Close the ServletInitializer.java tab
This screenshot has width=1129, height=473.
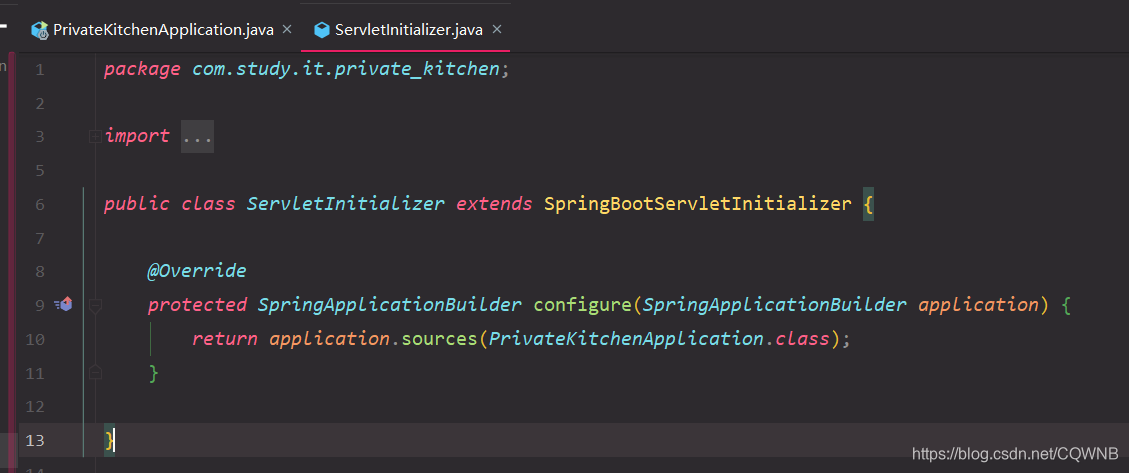496,30
